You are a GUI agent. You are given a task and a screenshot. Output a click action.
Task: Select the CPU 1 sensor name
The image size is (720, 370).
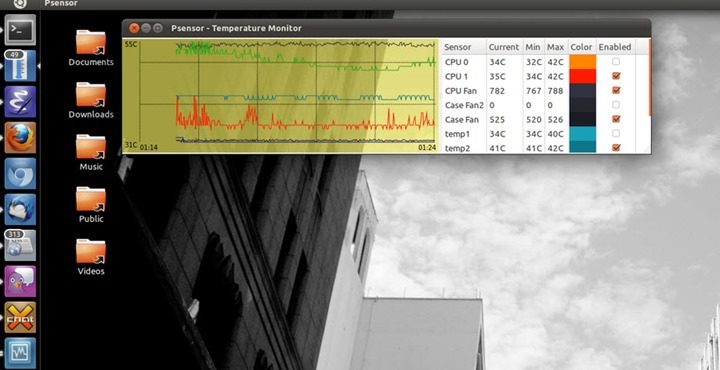tap(457, 76)
